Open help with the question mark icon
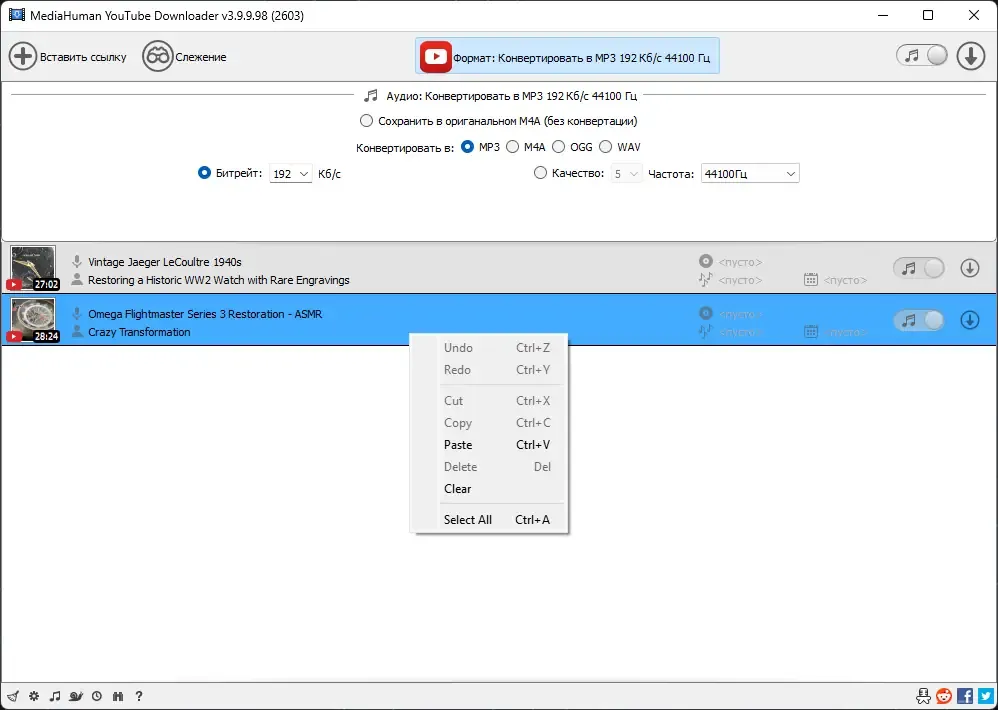Image resolution: width=998 pixels, height=710 pixels. tap(139, 696)
